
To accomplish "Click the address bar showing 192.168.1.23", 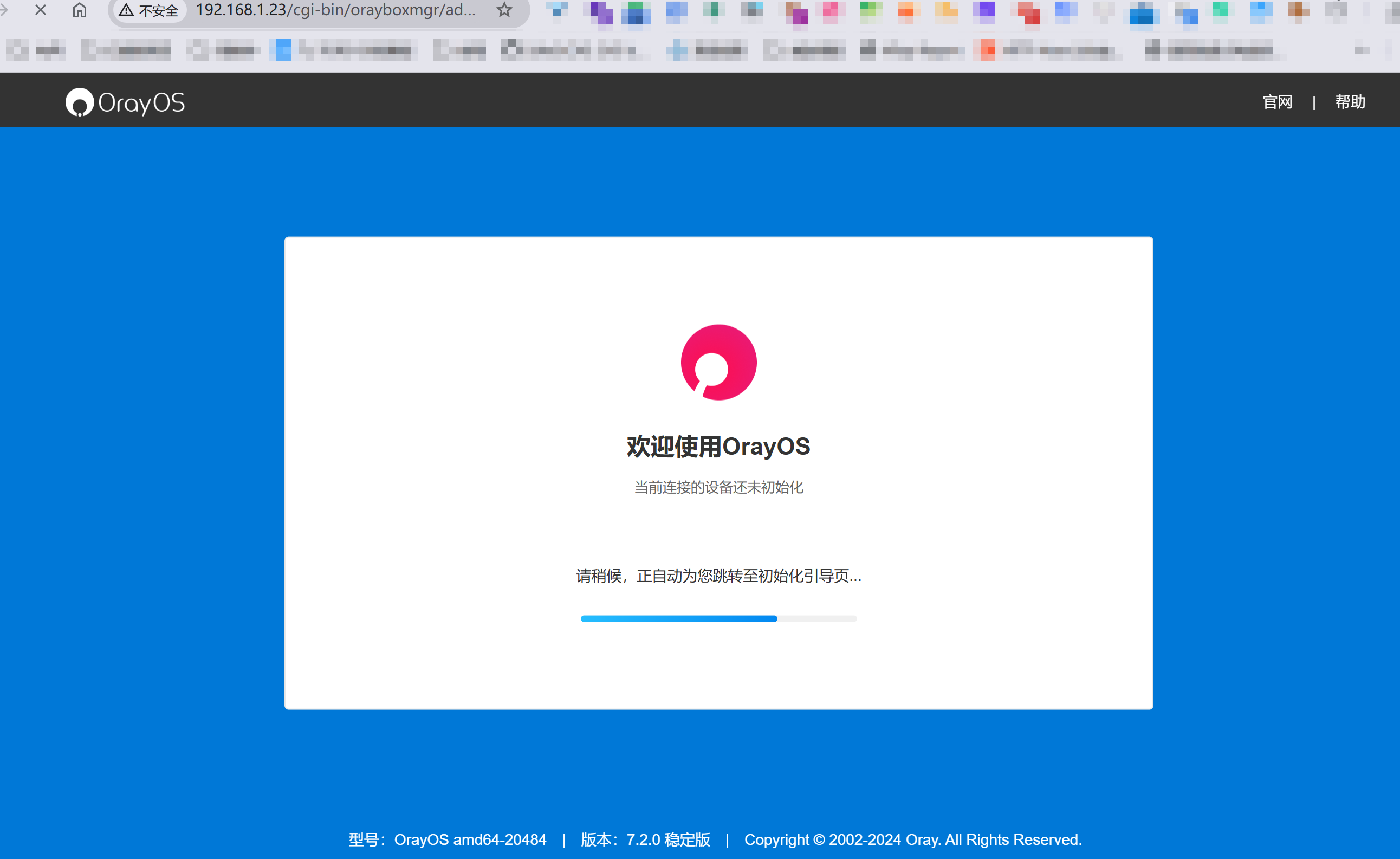I will click(335, 10).
